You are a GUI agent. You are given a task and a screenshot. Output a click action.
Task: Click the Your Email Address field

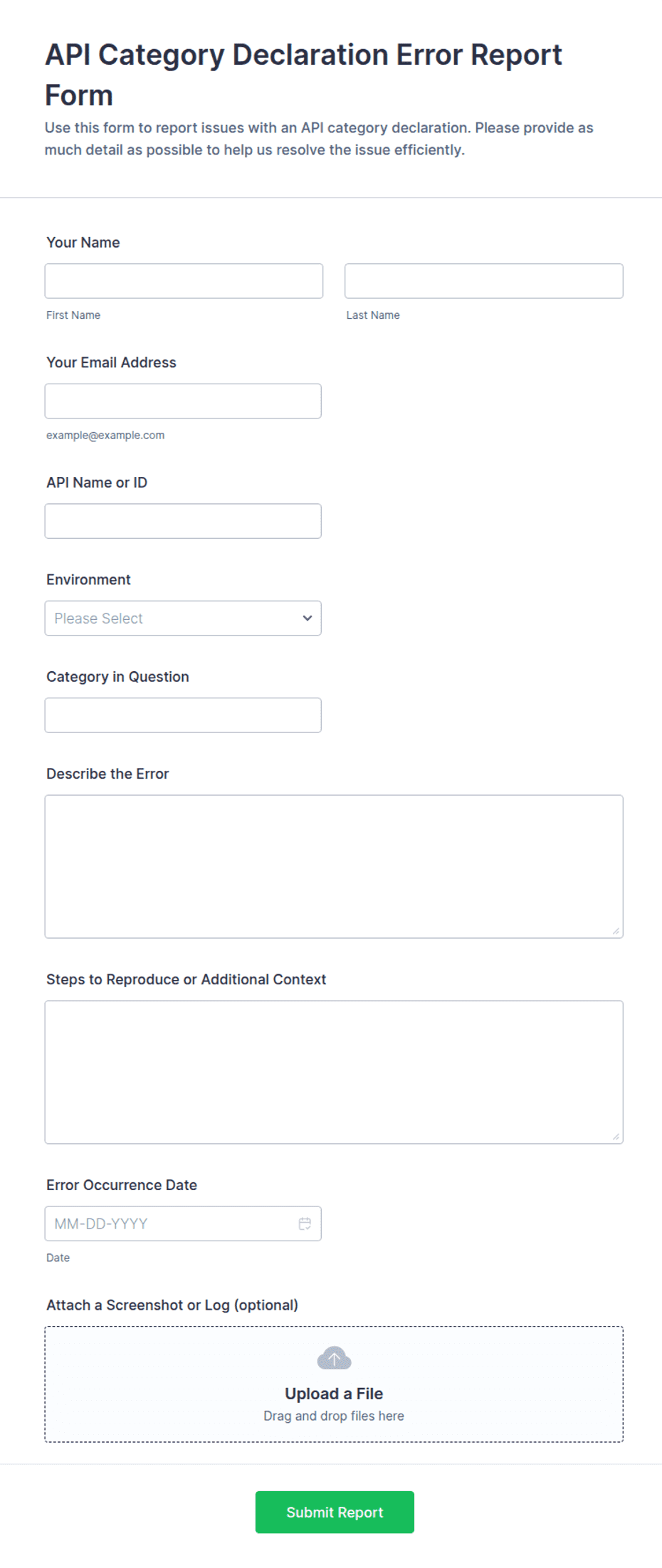(183, 401)
